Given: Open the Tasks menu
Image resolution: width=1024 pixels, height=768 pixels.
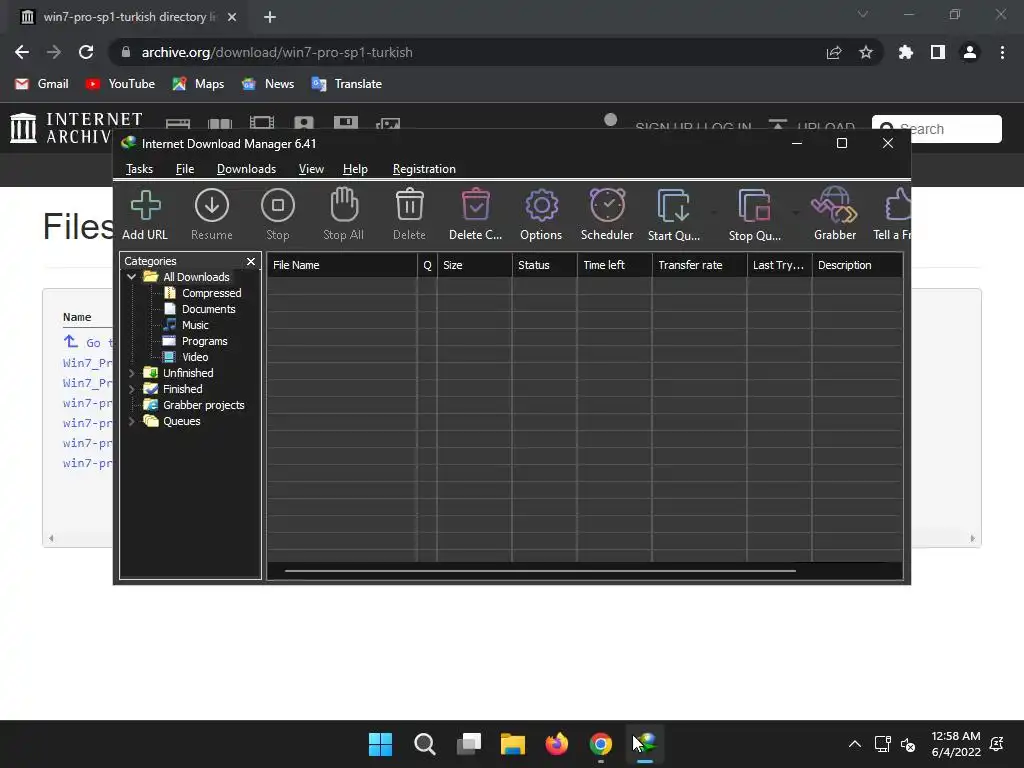Looking at the screenshot, I should tap(139, 169).
